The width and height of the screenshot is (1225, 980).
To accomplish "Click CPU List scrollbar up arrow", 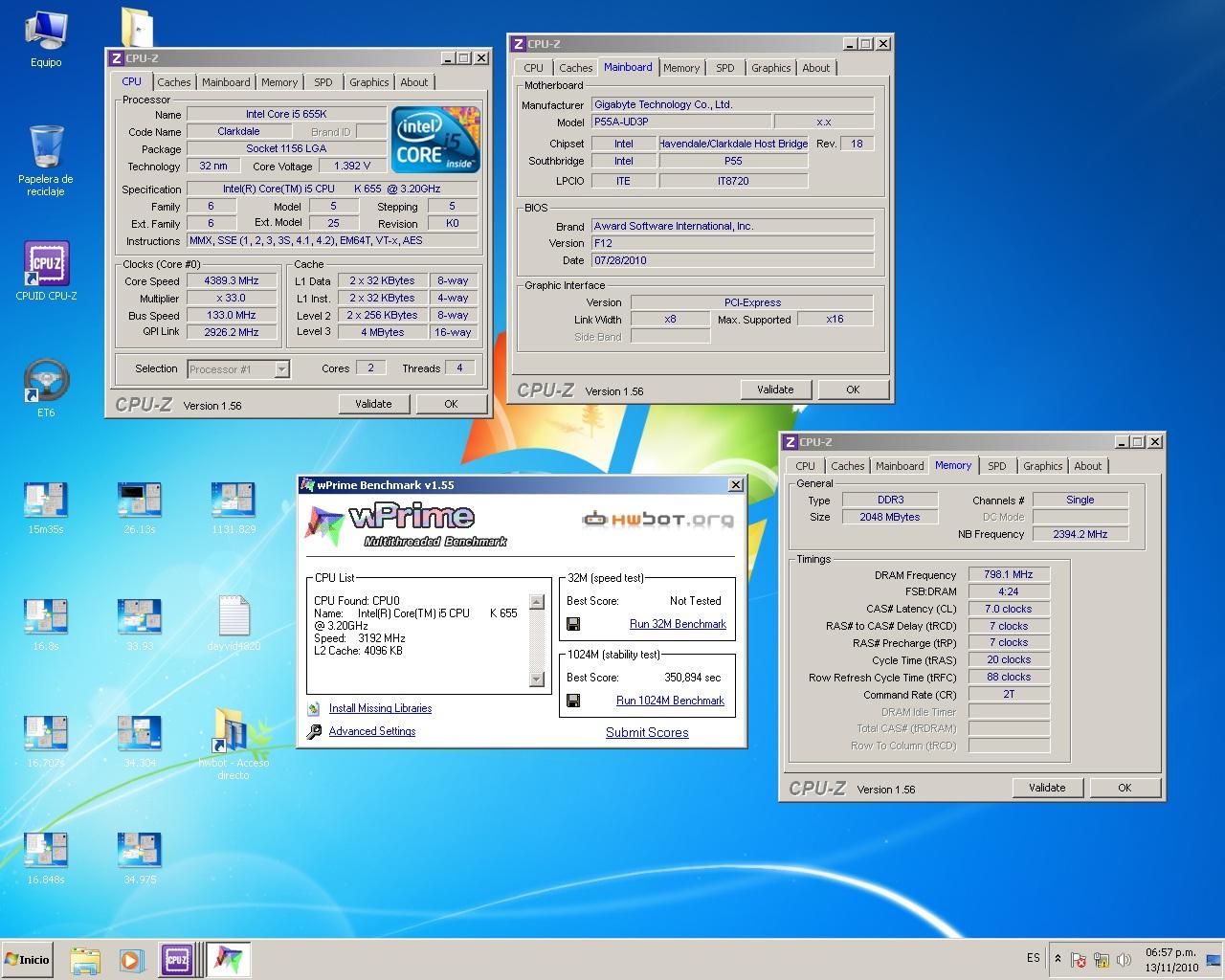I will pos(537,602).
